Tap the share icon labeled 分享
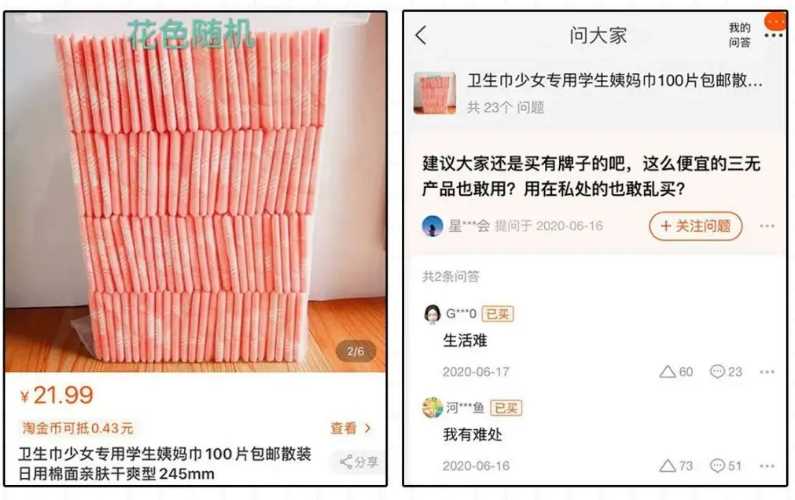The image size is (795, 500). [359, 462]
